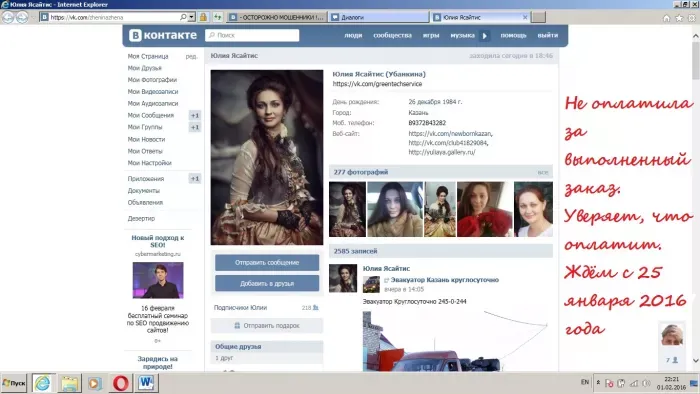The image size is (700, 394).
Task: Go to Моя Страница in sidebar
Action: (148, 56)
